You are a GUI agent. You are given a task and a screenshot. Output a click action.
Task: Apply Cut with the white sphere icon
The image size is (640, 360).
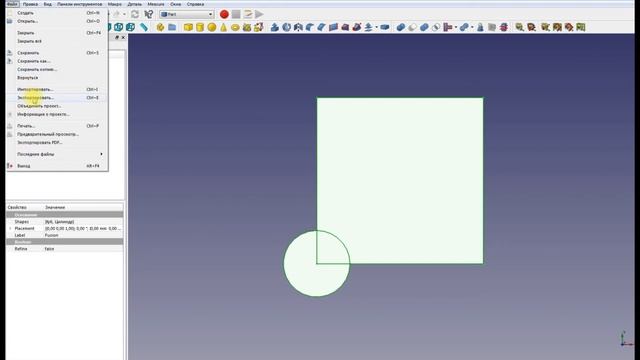(413, 27)
